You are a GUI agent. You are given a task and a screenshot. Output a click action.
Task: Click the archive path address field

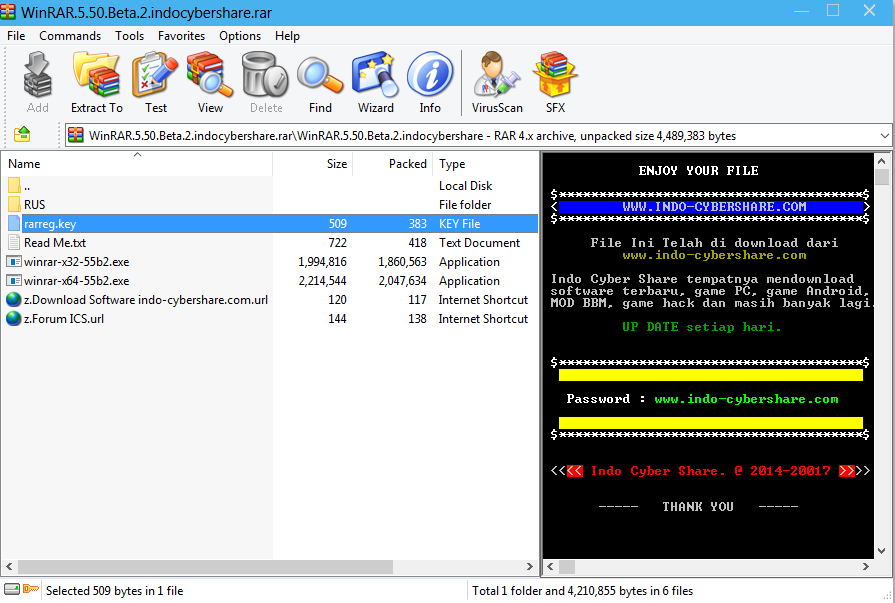coord(478,136)
